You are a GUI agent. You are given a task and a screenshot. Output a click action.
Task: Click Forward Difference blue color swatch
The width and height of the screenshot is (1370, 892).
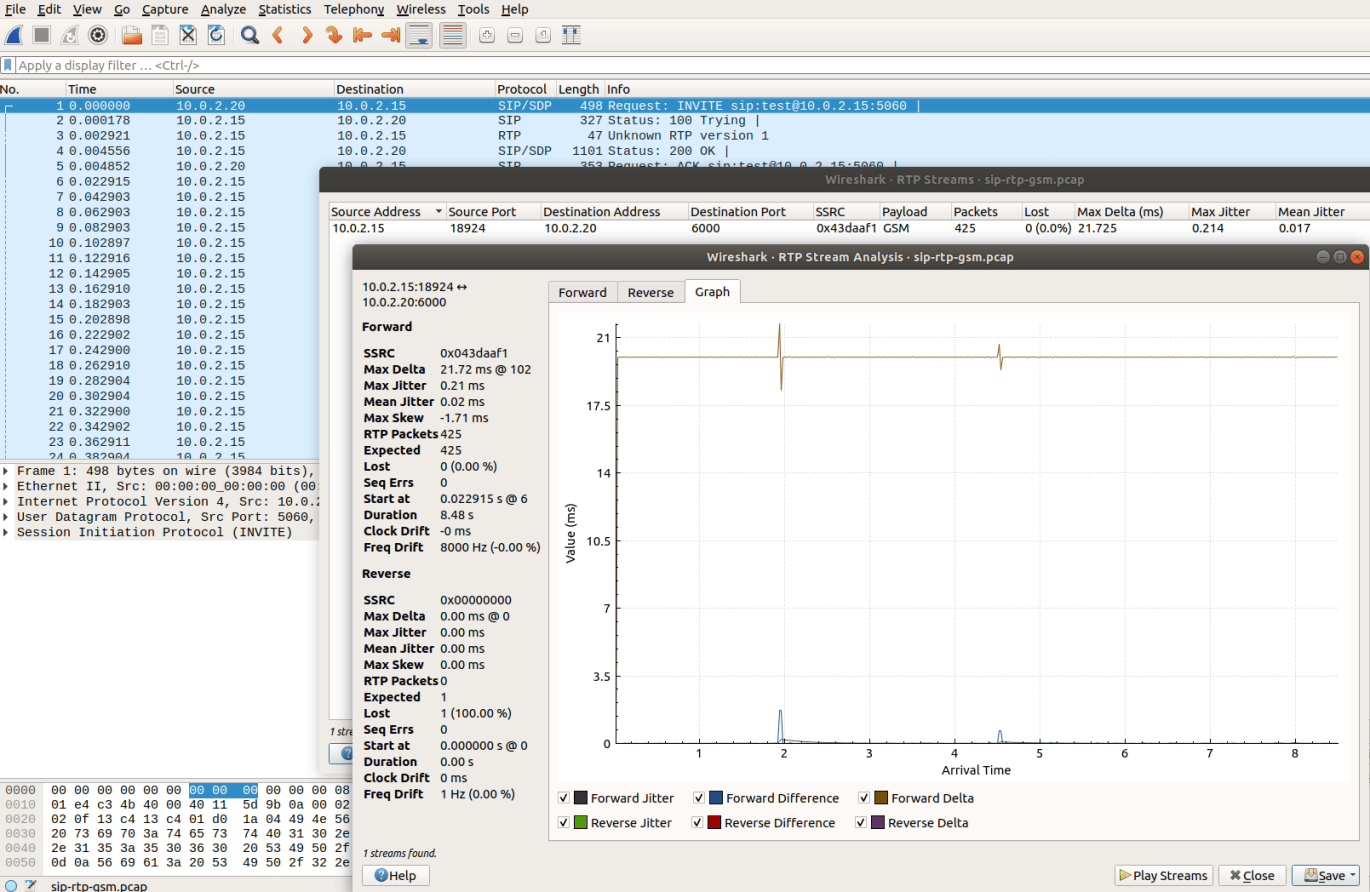point(716,798)
